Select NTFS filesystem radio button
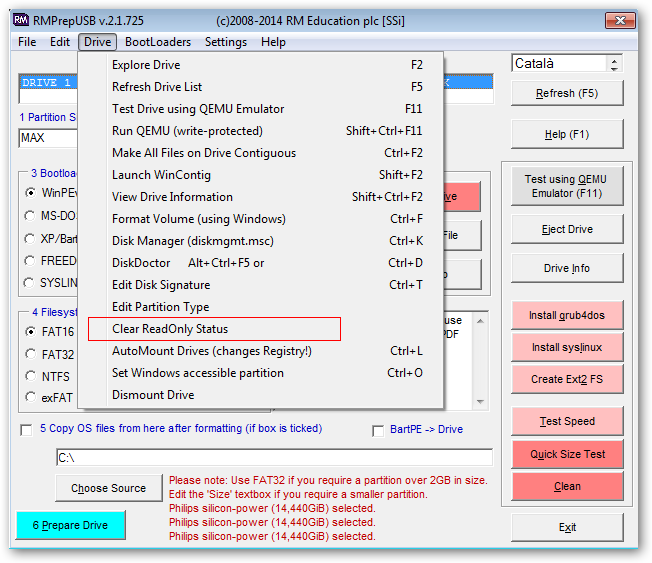The width and height of the screenshot is (652, 563). click(30, 376)
